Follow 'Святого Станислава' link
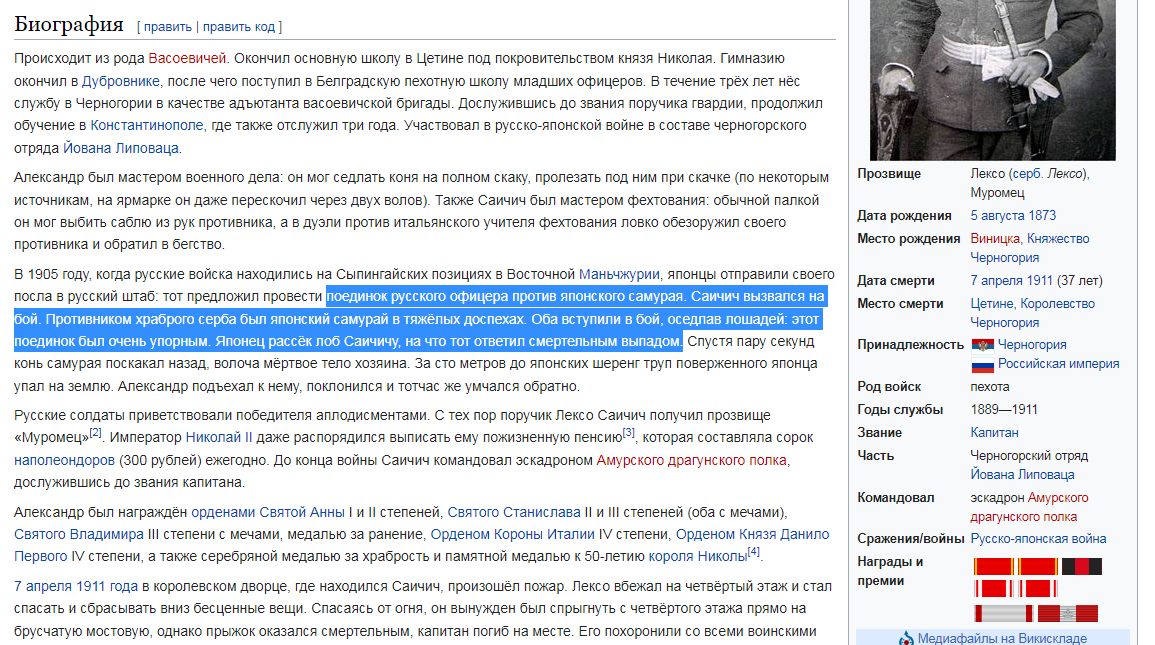Viewport: 1155px width, 645px height. click(514, 512)
